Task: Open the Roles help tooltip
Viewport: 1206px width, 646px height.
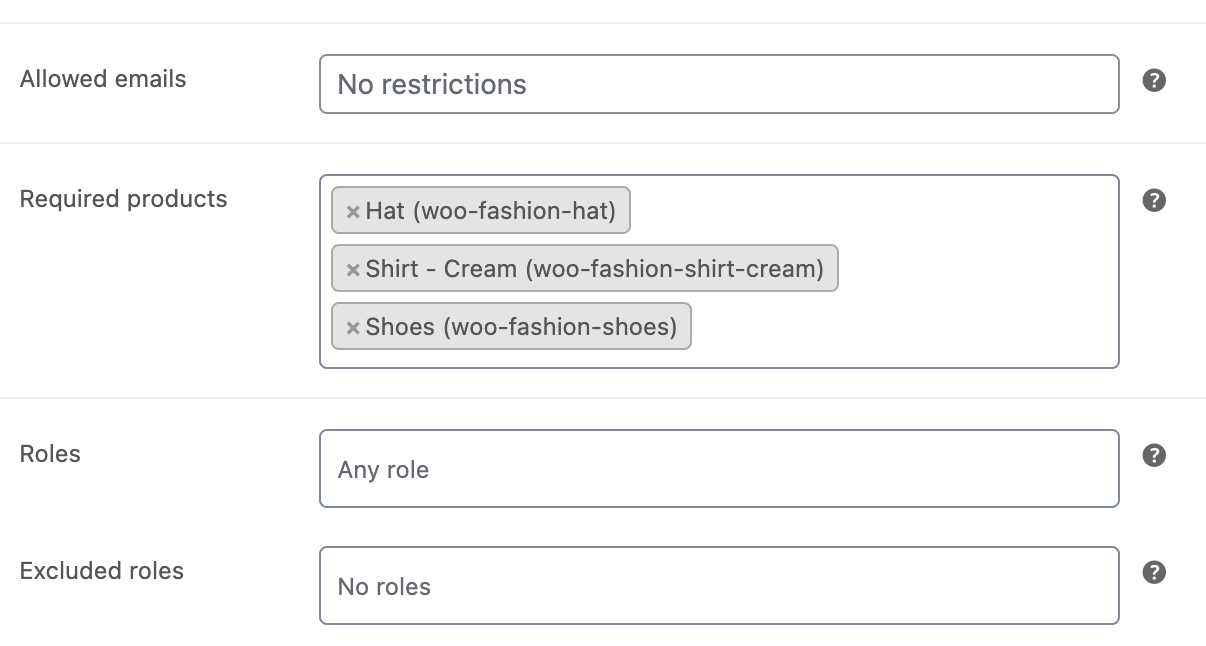Action: (x=1155, y=454)
